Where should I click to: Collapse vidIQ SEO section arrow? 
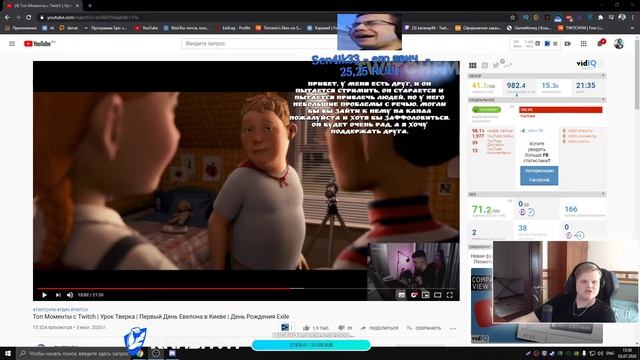(603, 194)
